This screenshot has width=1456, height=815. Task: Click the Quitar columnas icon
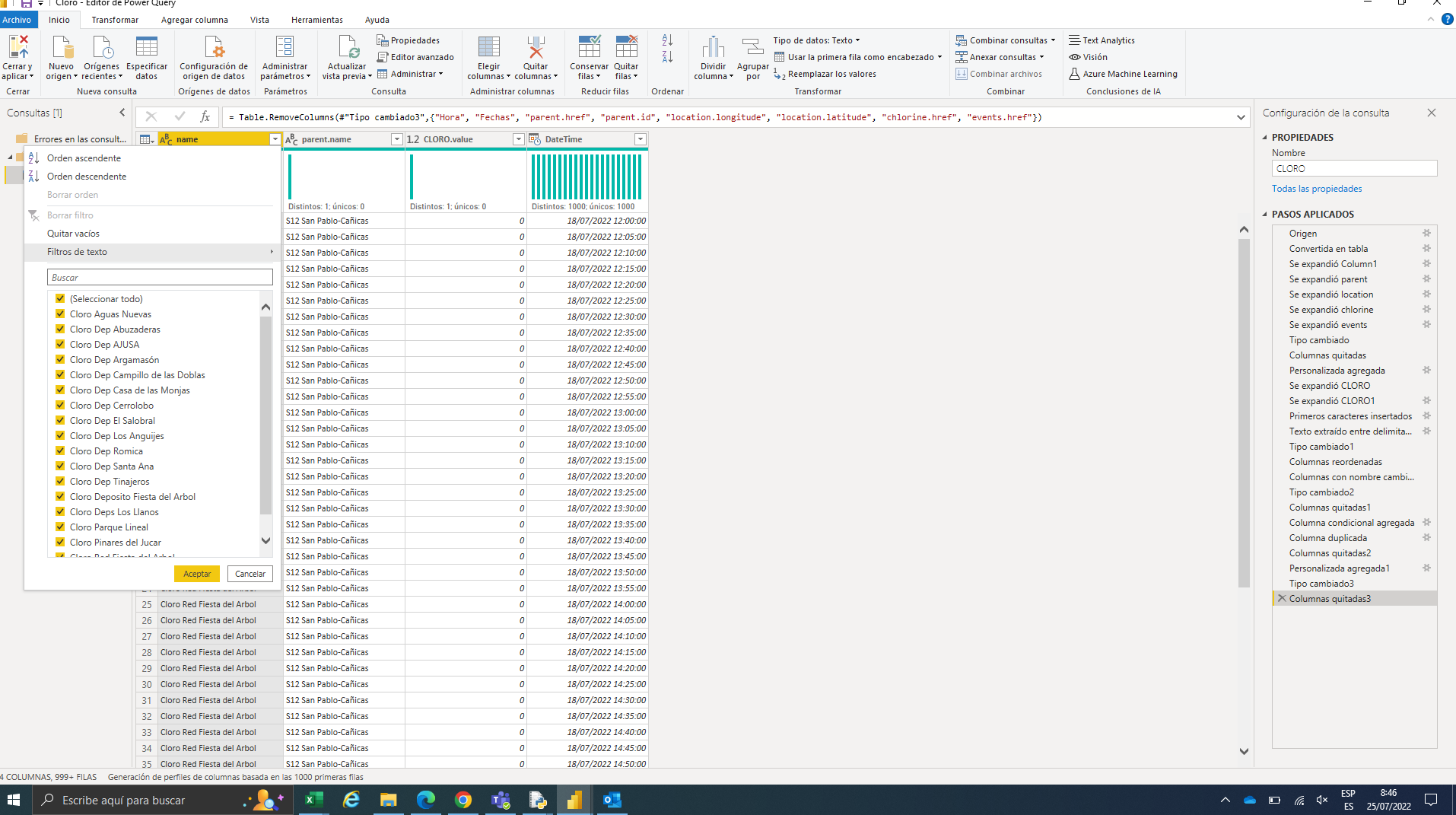click(536, 47)
